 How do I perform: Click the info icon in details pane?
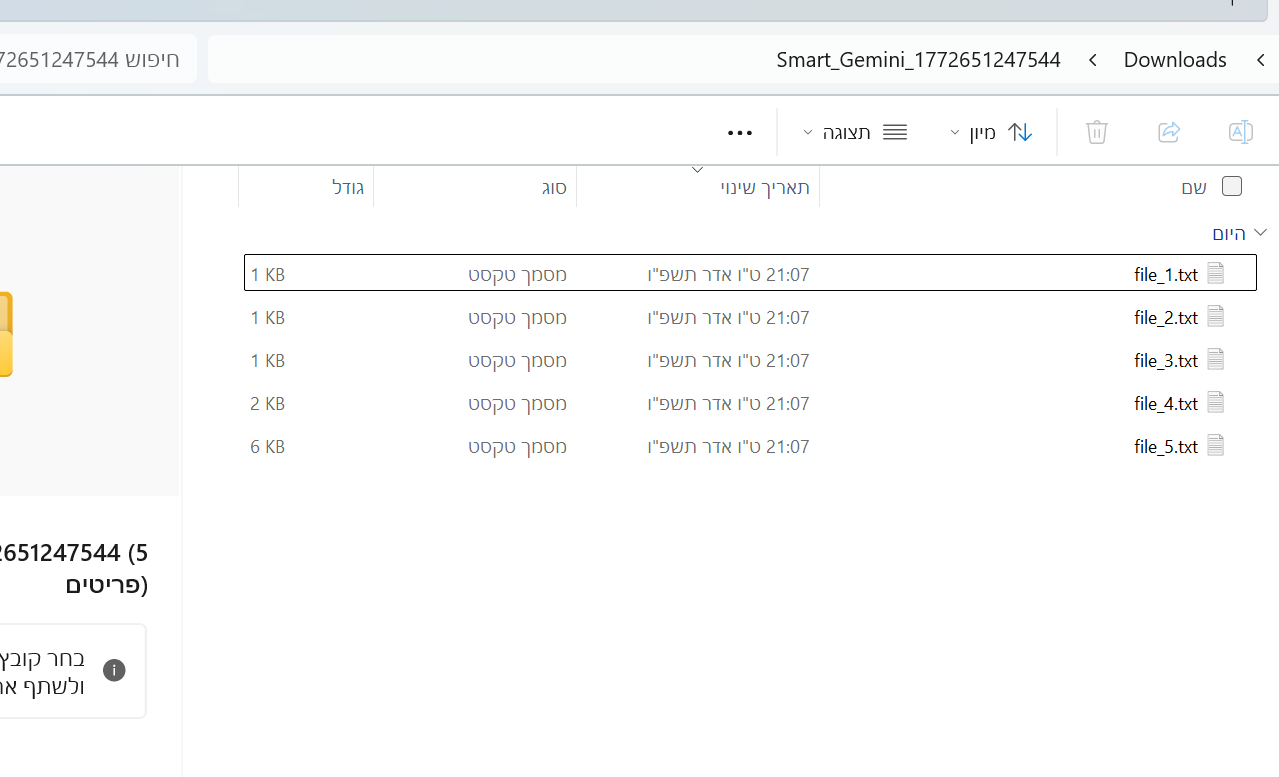(114, 670)
